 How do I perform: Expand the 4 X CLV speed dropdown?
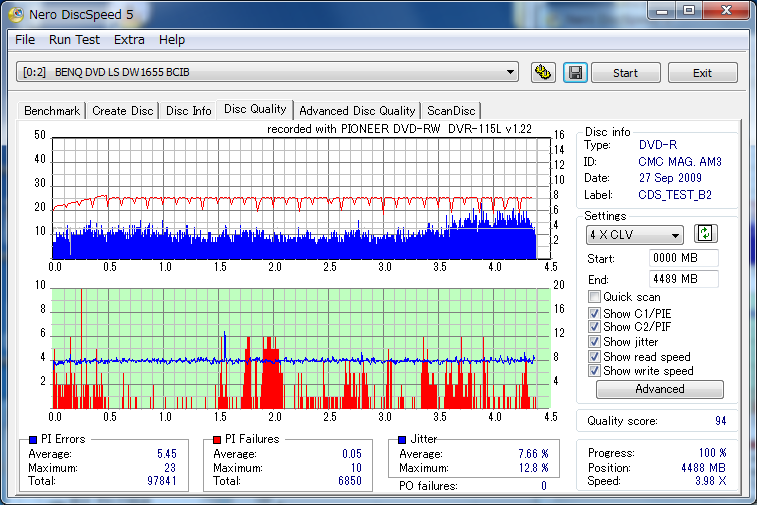[634, 235]
